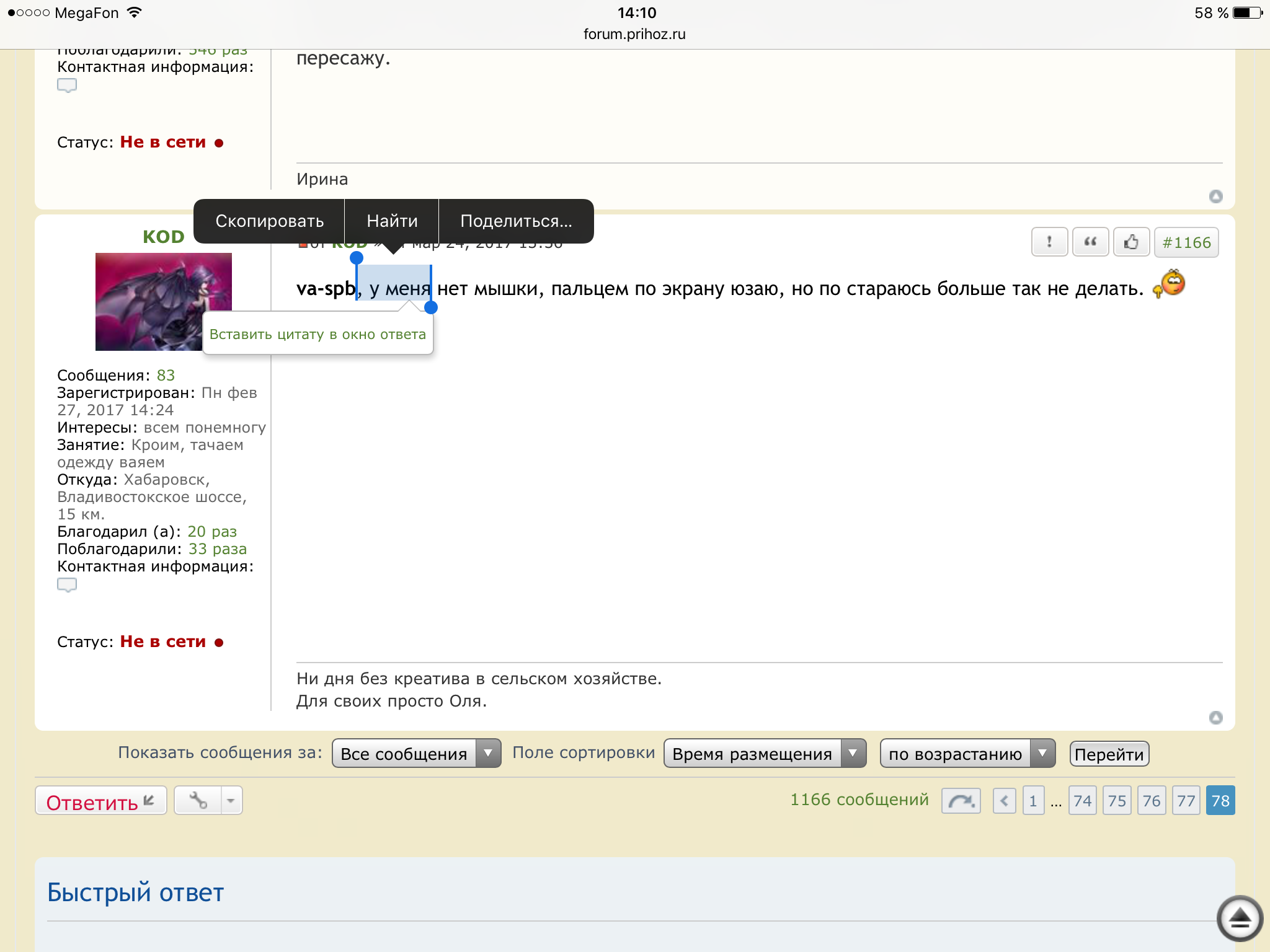Open the 'Все сообщения' dropdown

pos(416,754)
